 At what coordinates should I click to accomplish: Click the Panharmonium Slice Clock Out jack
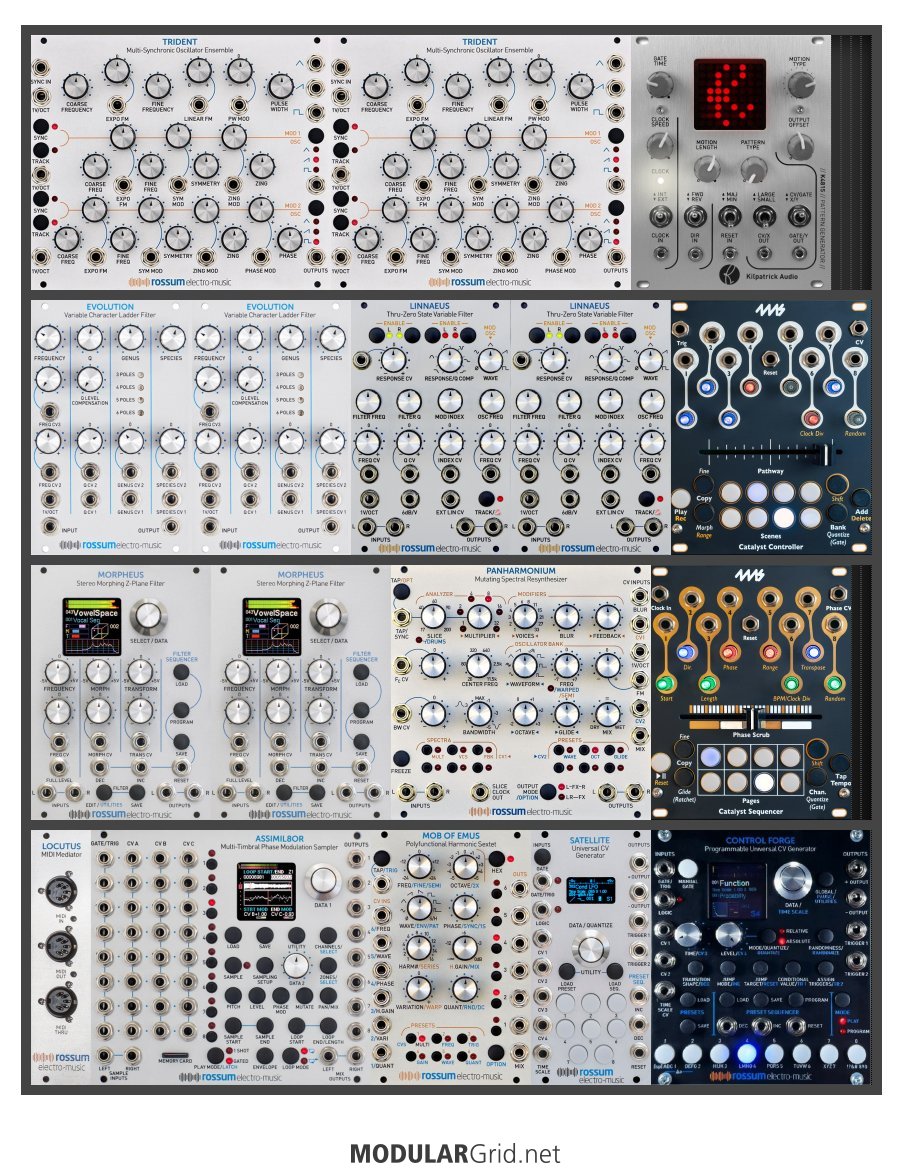pos(480,791)
